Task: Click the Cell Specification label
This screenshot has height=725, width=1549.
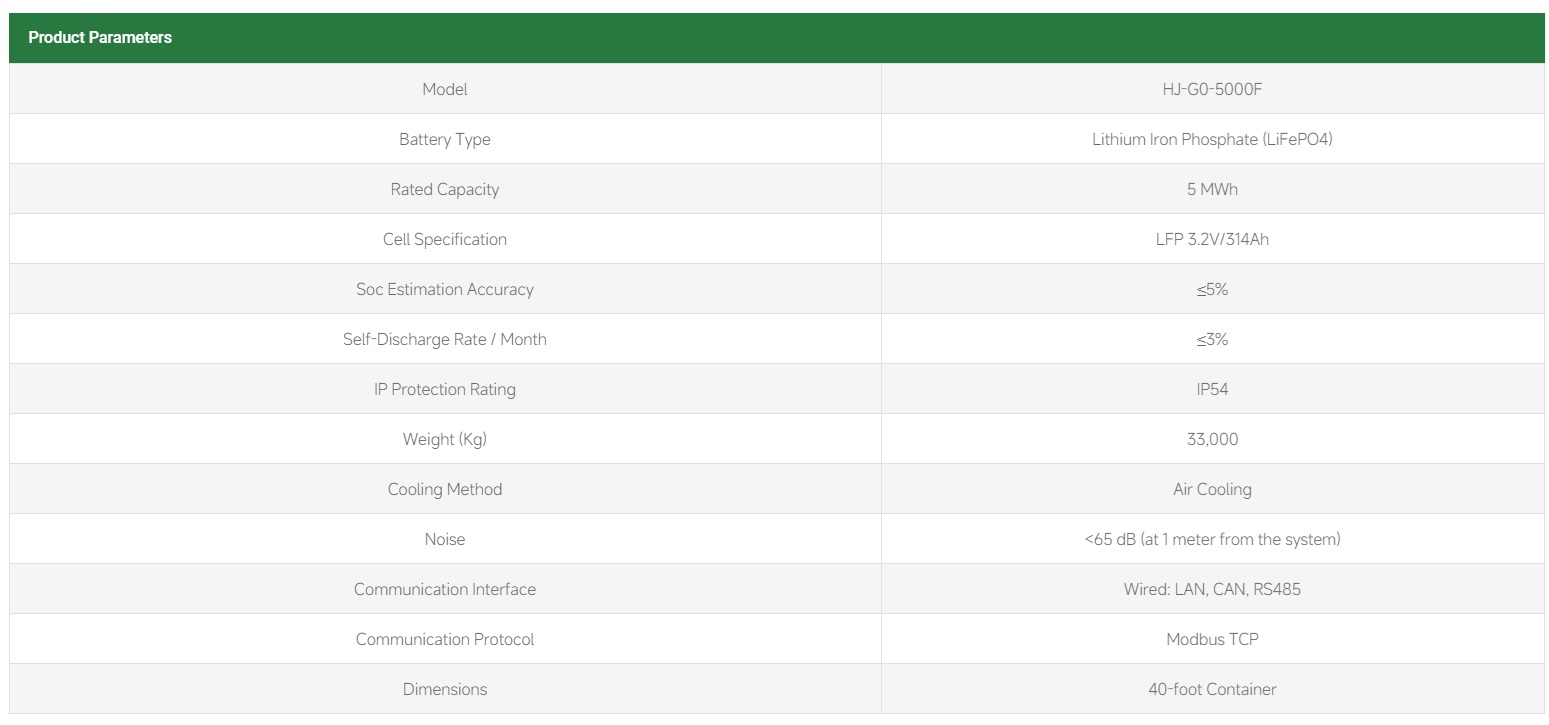Action: coord(445,239)
